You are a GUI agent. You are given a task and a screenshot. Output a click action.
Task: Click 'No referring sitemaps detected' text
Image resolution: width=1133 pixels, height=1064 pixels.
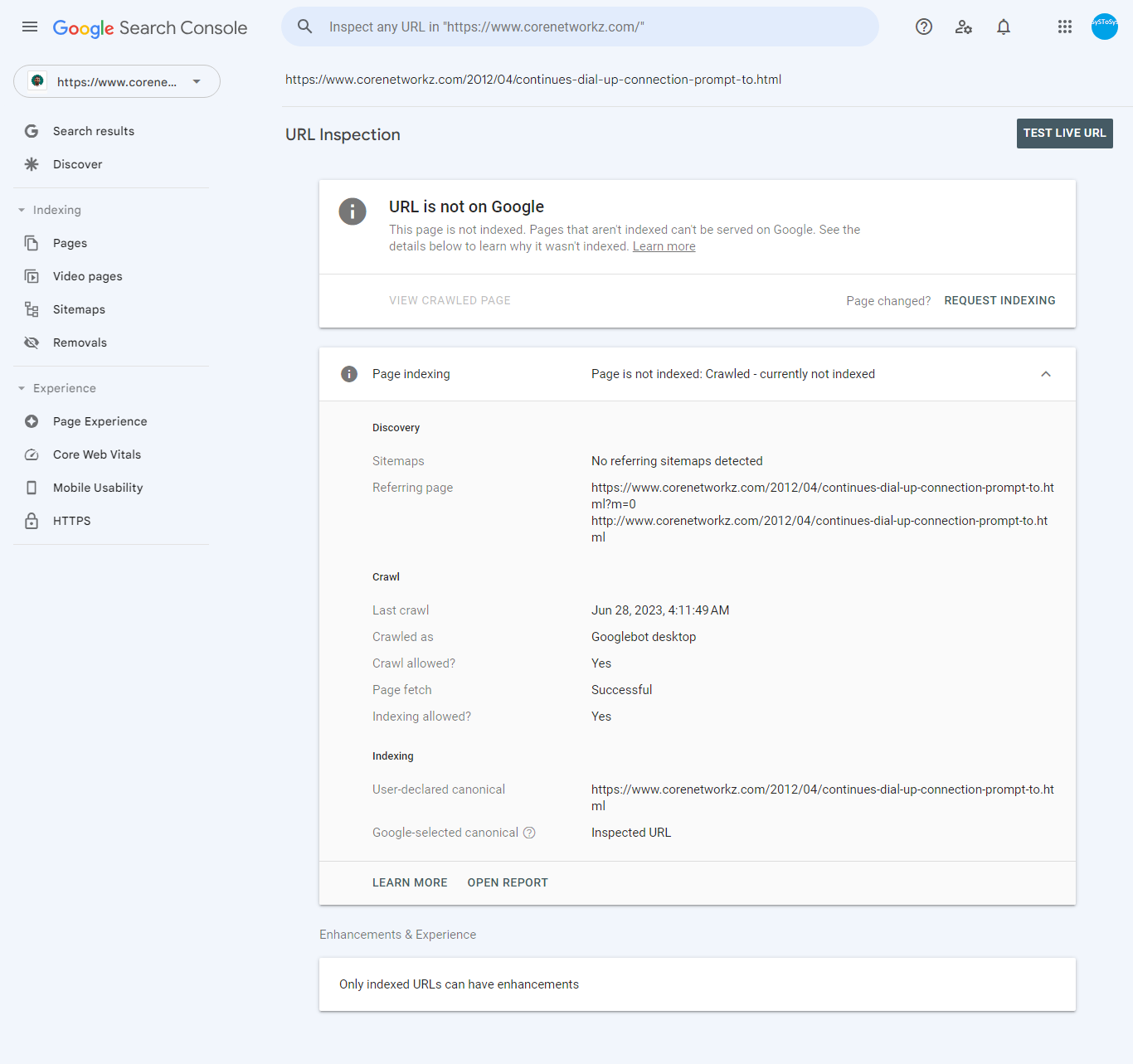[x=677, y=461]
